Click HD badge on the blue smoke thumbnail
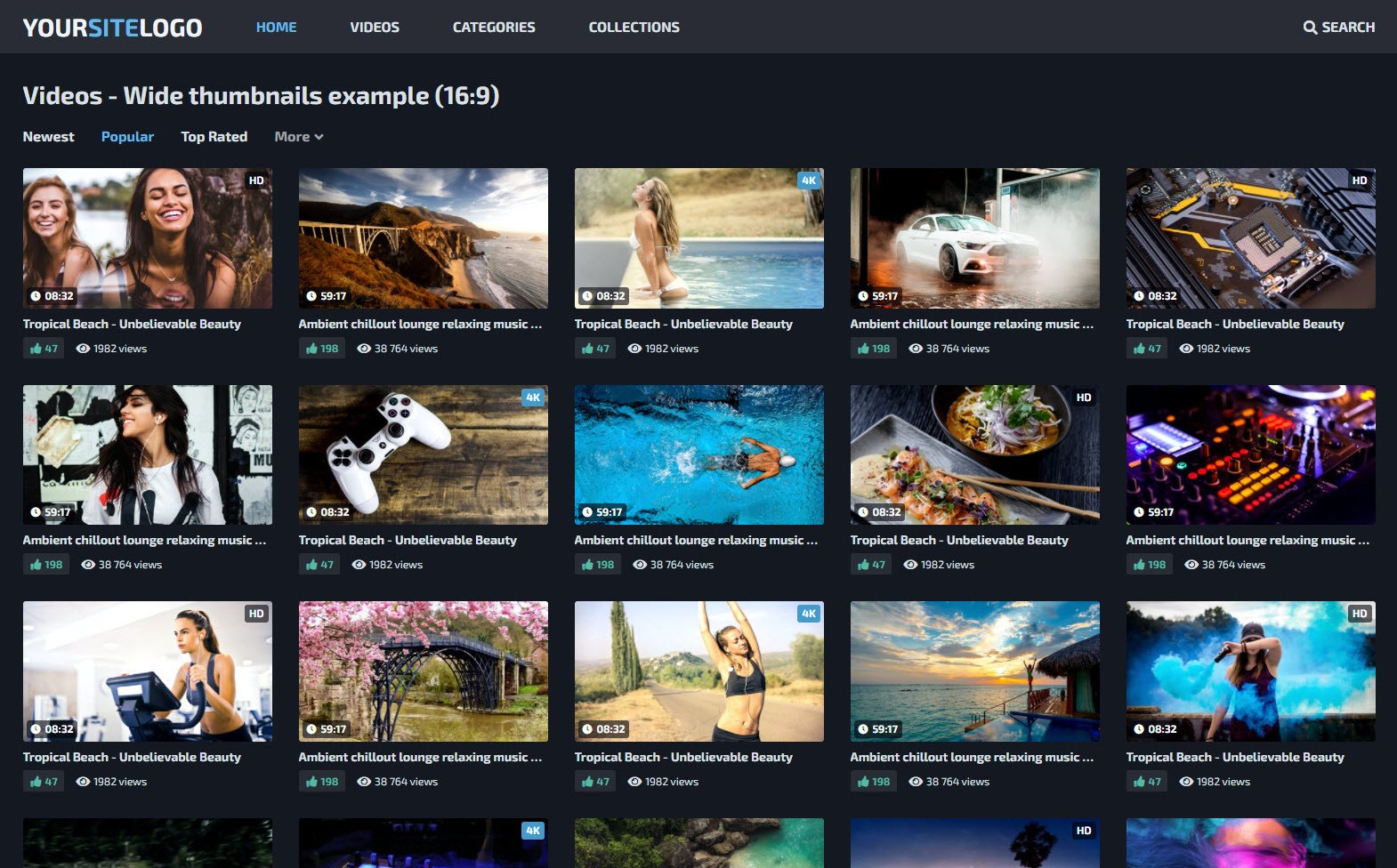This screenshot has height=868, width=1397. [1360, 614]
